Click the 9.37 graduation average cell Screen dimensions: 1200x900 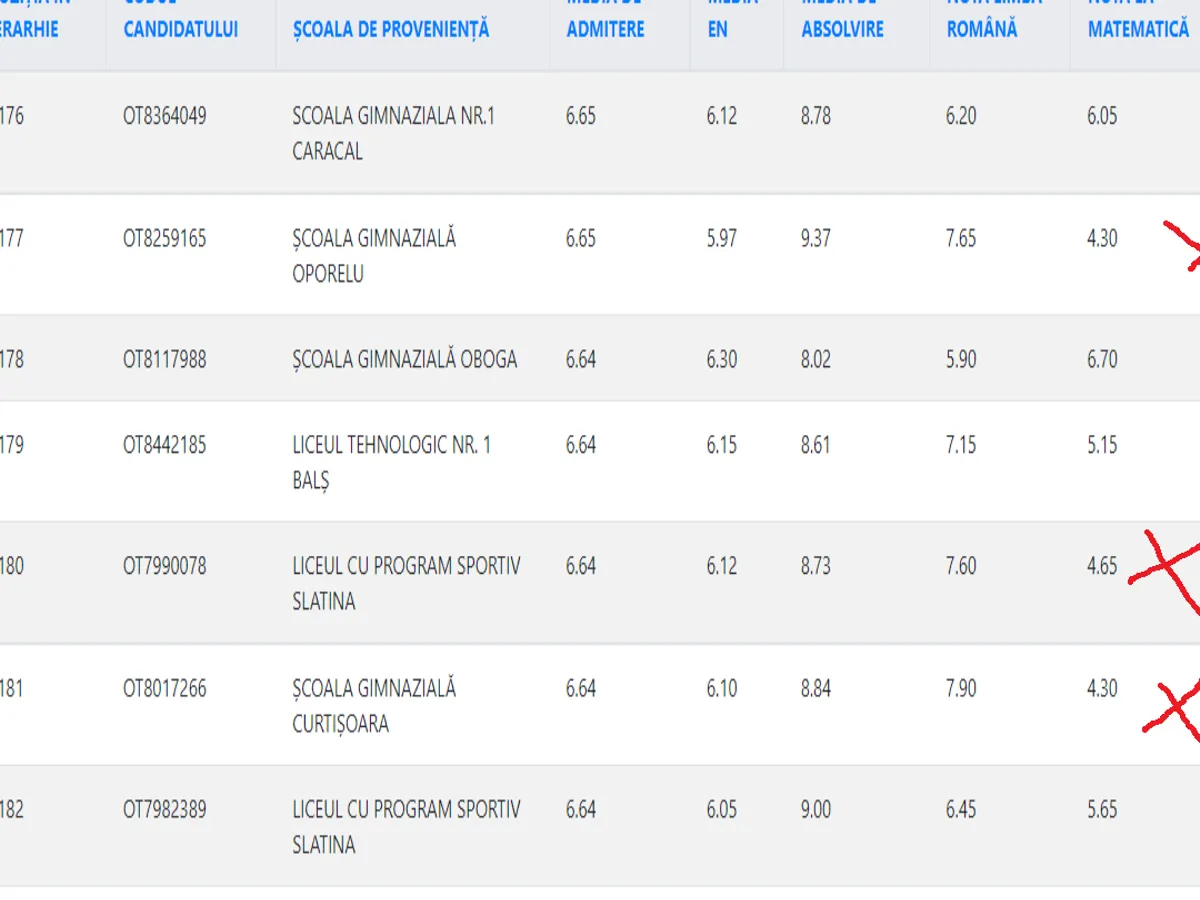click(x=816, y=239)
